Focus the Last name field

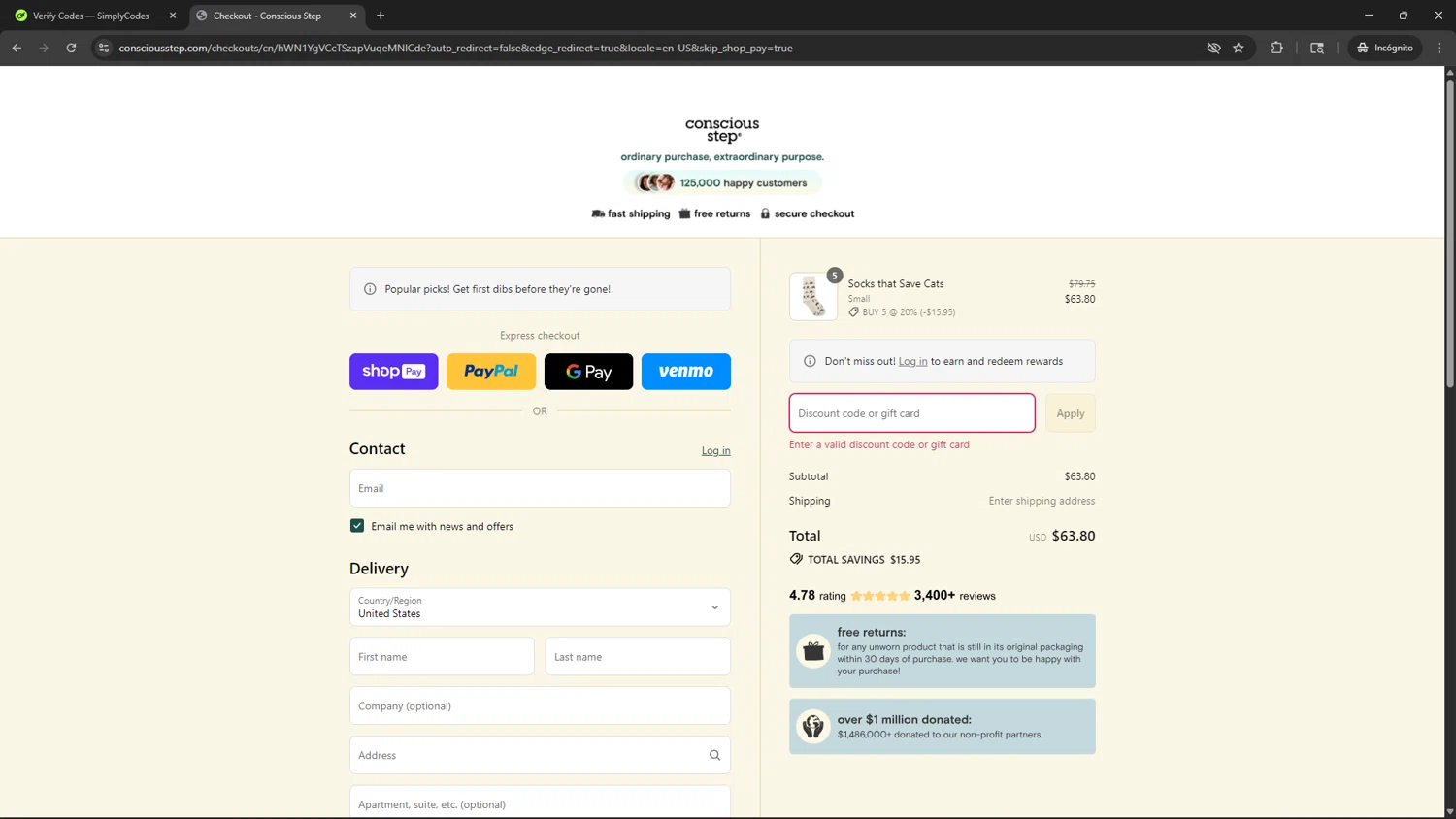pos(638,657)
